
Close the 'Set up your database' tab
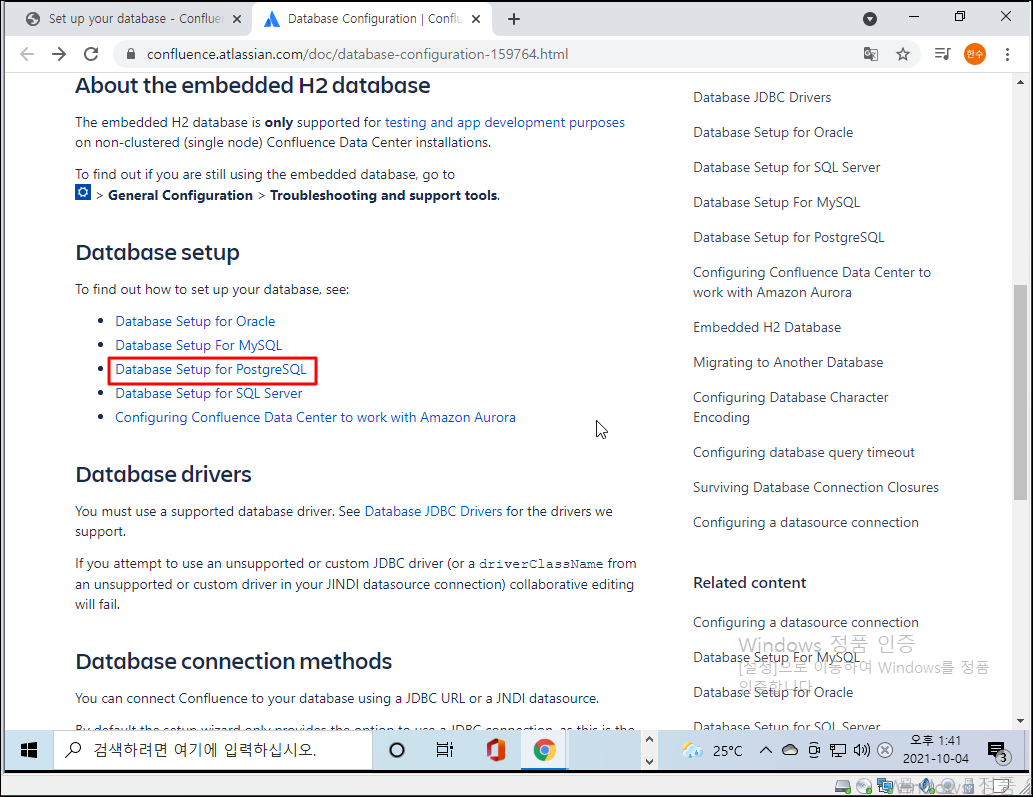(x=237, y=19)
